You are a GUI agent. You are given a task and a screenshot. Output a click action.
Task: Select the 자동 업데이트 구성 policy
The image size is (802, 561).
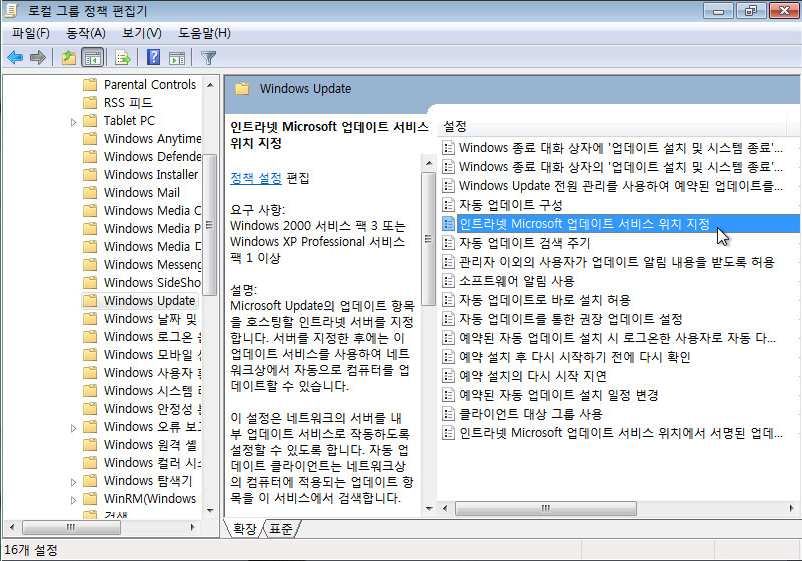[510, 205]
